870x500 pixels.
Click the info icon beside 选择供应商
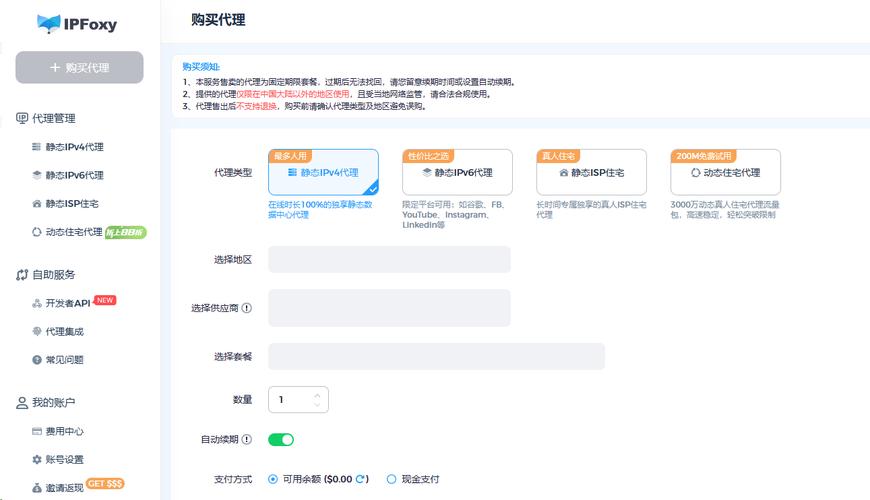pyautogui.click(x=247, y=307)
